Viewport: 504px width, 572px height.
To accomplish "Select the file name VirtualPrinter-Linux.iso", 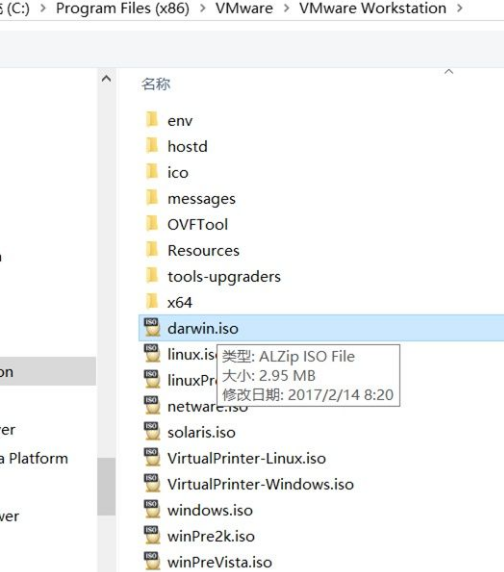I will 247,459.
